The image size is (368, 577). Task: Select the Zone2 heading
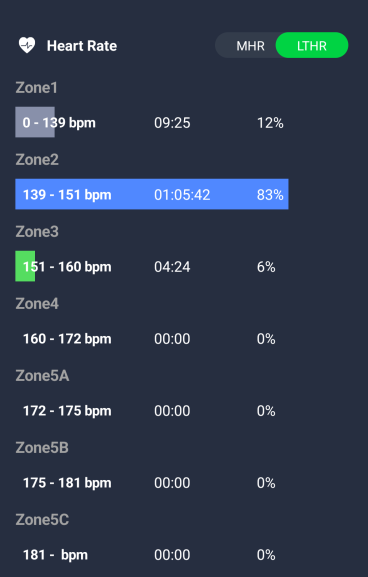(37, 160)
